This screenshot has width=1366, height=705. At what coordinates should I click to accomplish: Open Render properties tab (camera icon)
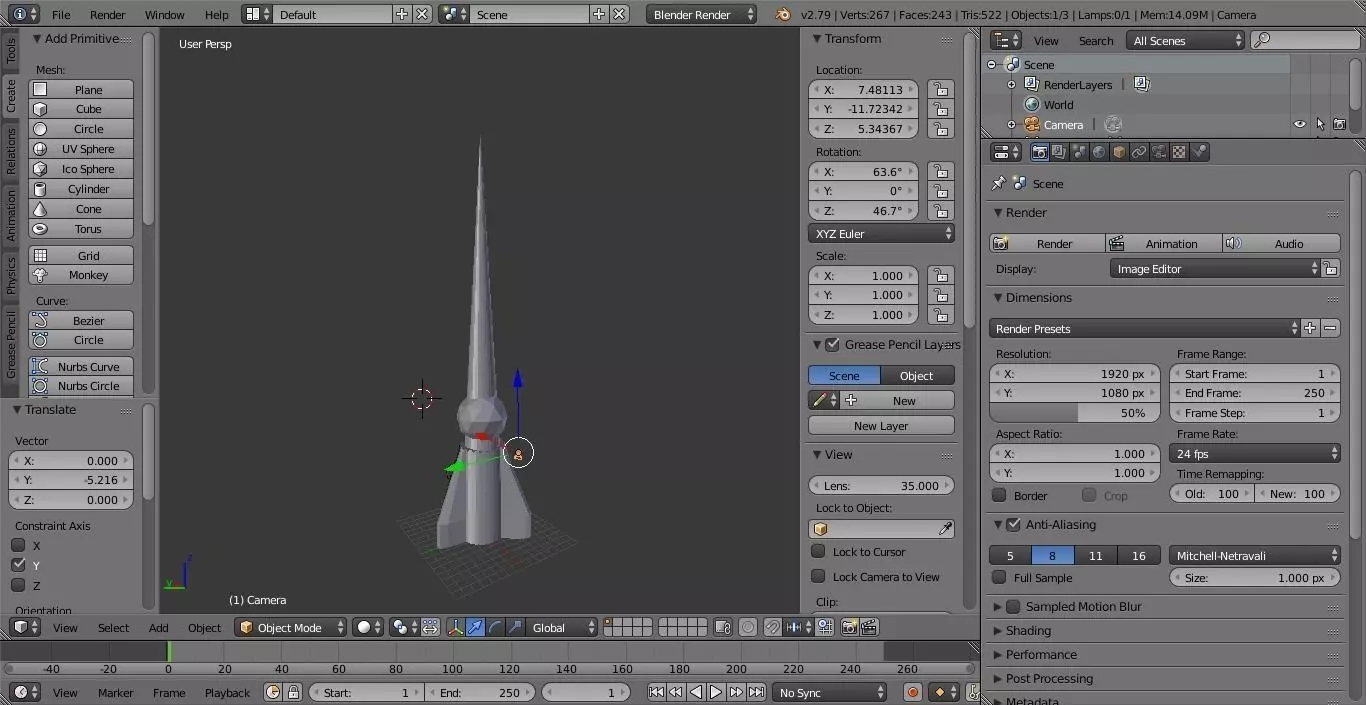click(1040, 152)
